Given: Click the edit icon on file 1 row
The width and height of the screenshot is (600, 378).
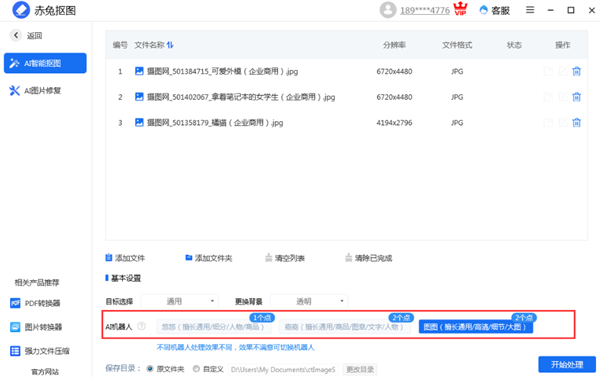Looking at the screenshot, I should pyautogui.click(x=563, y=71).
